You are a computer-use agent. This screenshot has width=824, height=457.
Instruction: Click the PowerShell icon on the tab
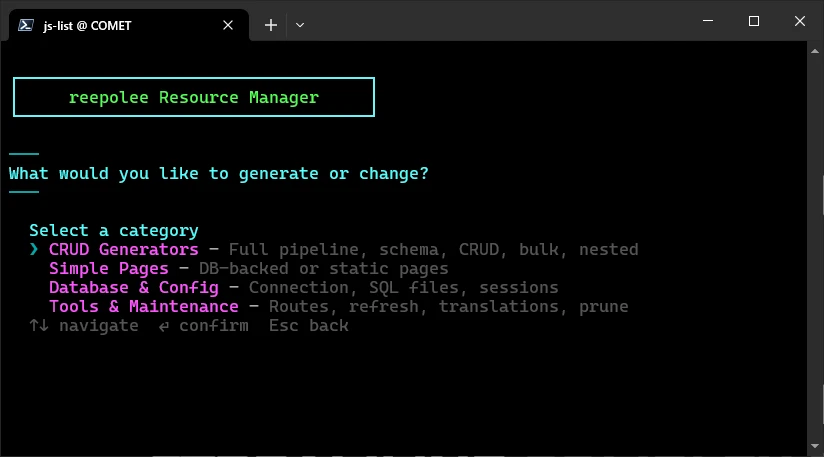pyautogui.click(x=26, y=25)
